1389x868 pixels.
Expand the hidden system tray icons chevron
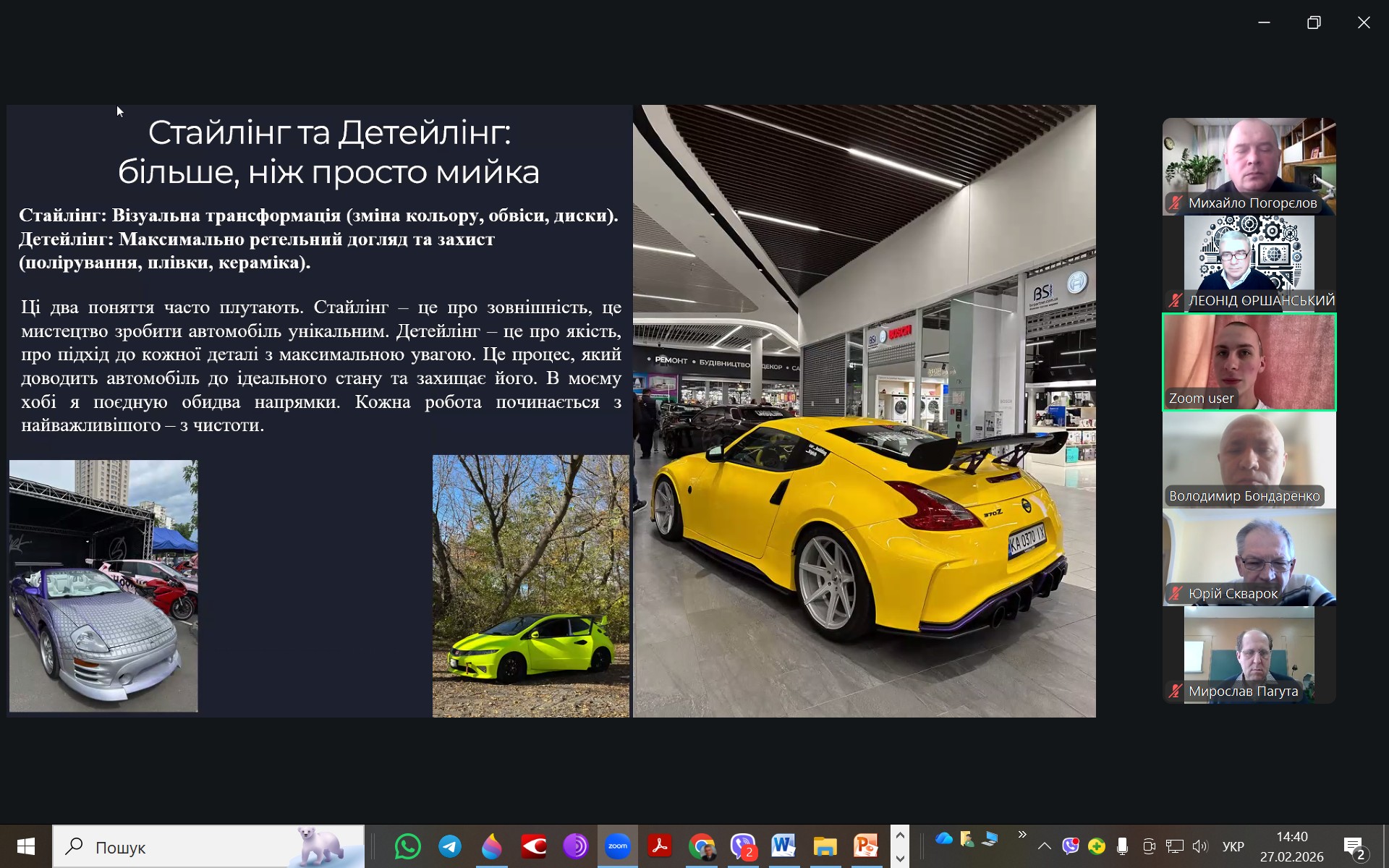pyautogui.click(x=1044, y=846)
